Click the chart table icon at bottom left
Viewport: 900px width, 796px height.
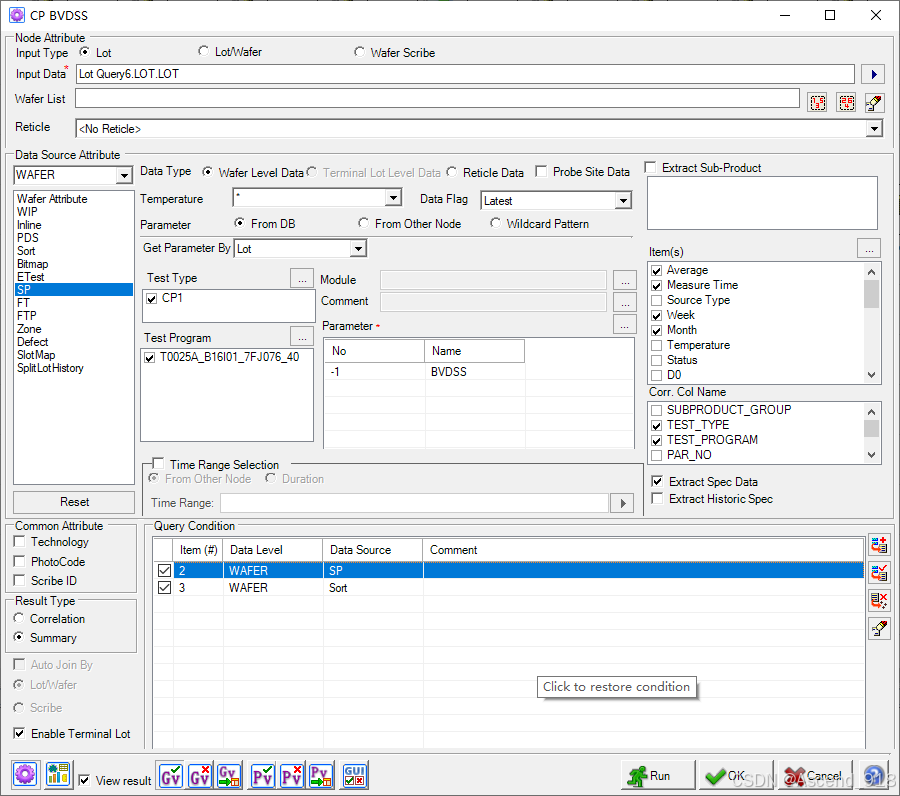point(58,775)
